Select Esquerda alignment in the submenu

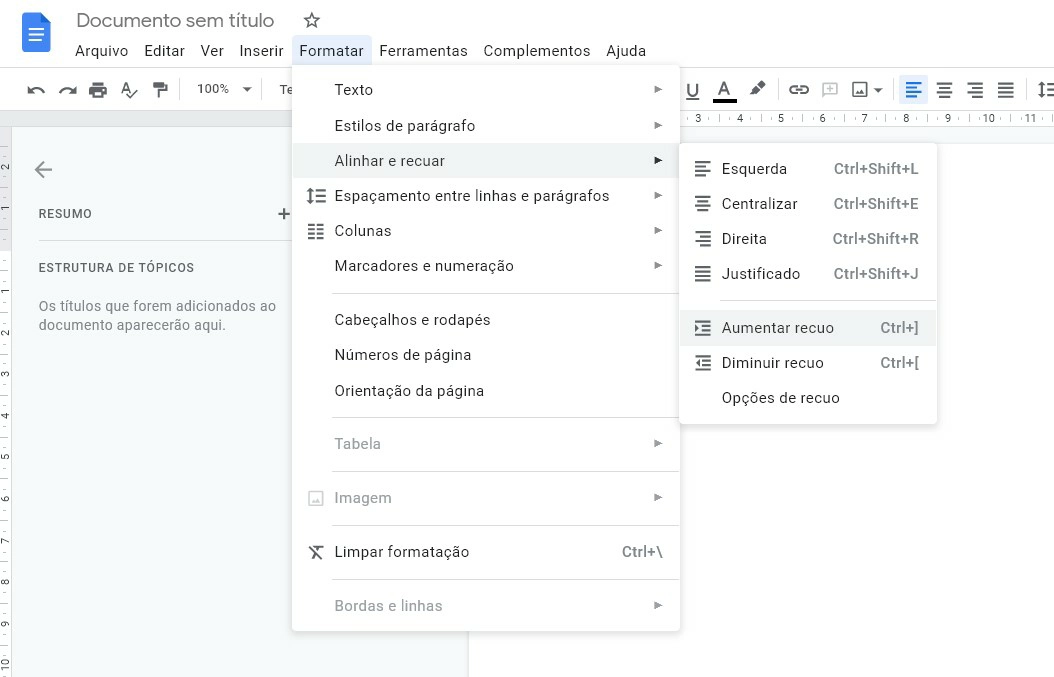[808, 169]
